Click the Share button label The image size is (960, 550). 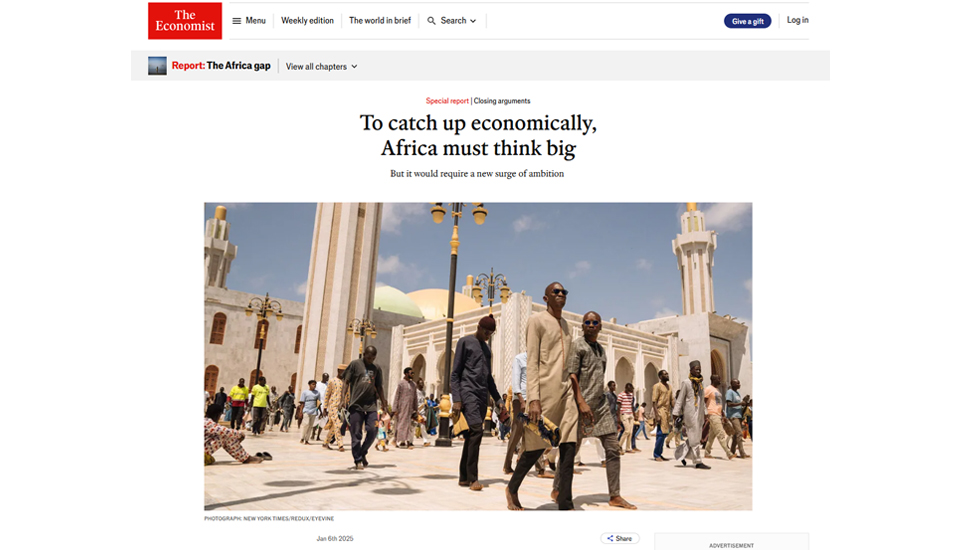tap(624, 538)
